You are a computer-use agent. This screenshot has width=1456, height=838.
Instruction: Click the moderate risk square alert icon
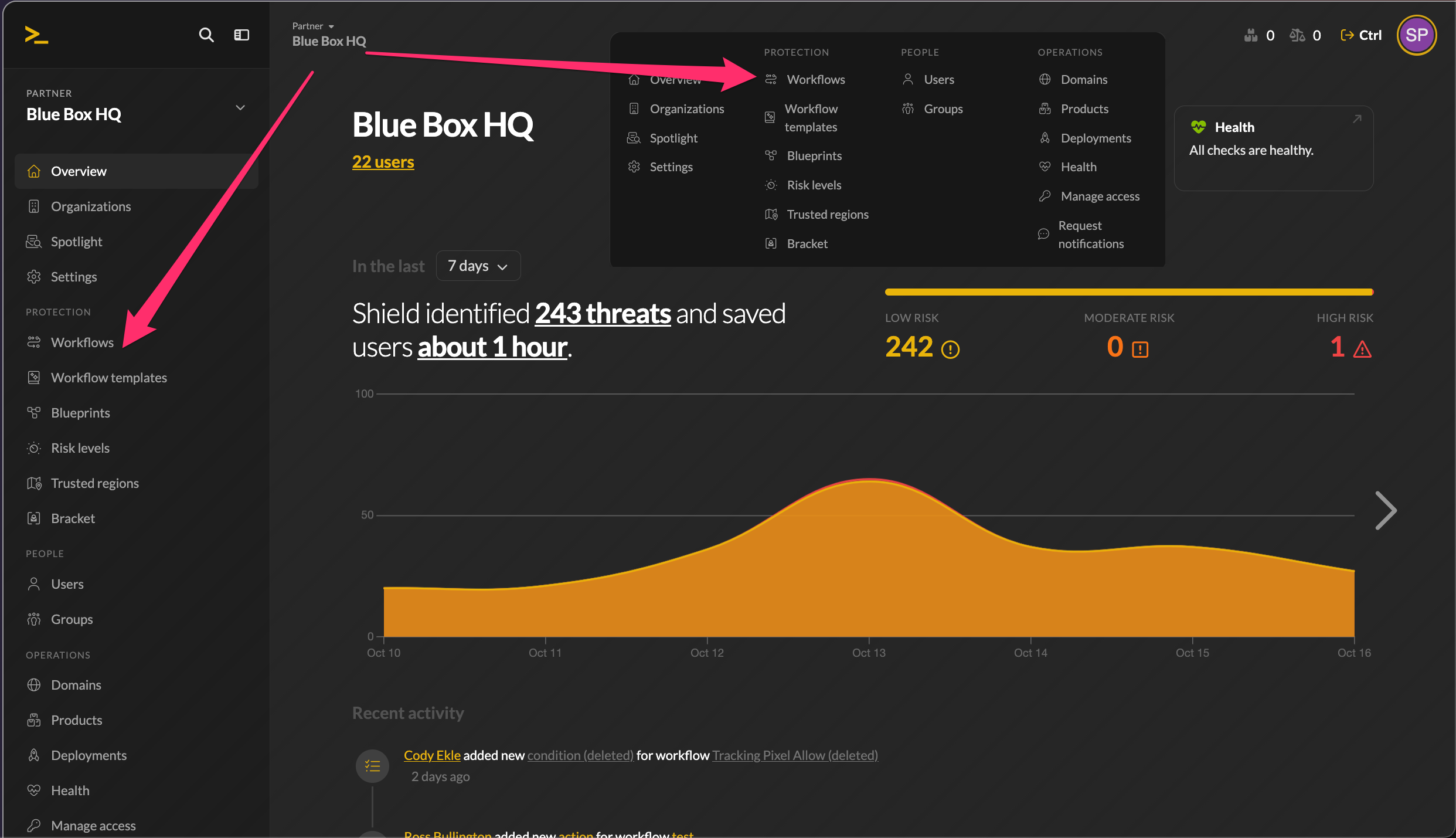1140,350
